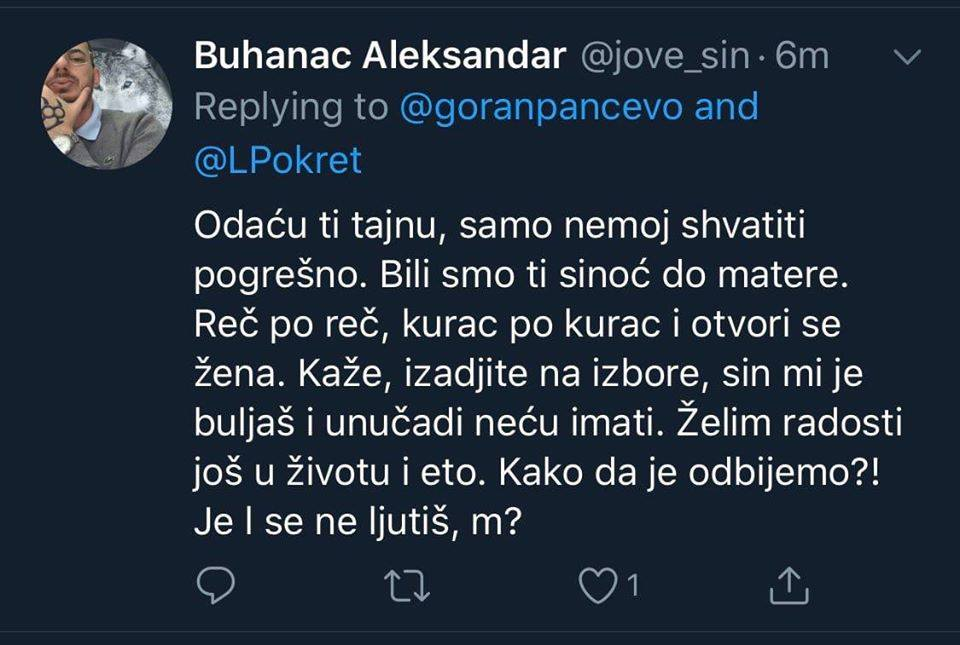Open the round profile picture of jove_sin
960x645 pixels.
tap(106, 103)
